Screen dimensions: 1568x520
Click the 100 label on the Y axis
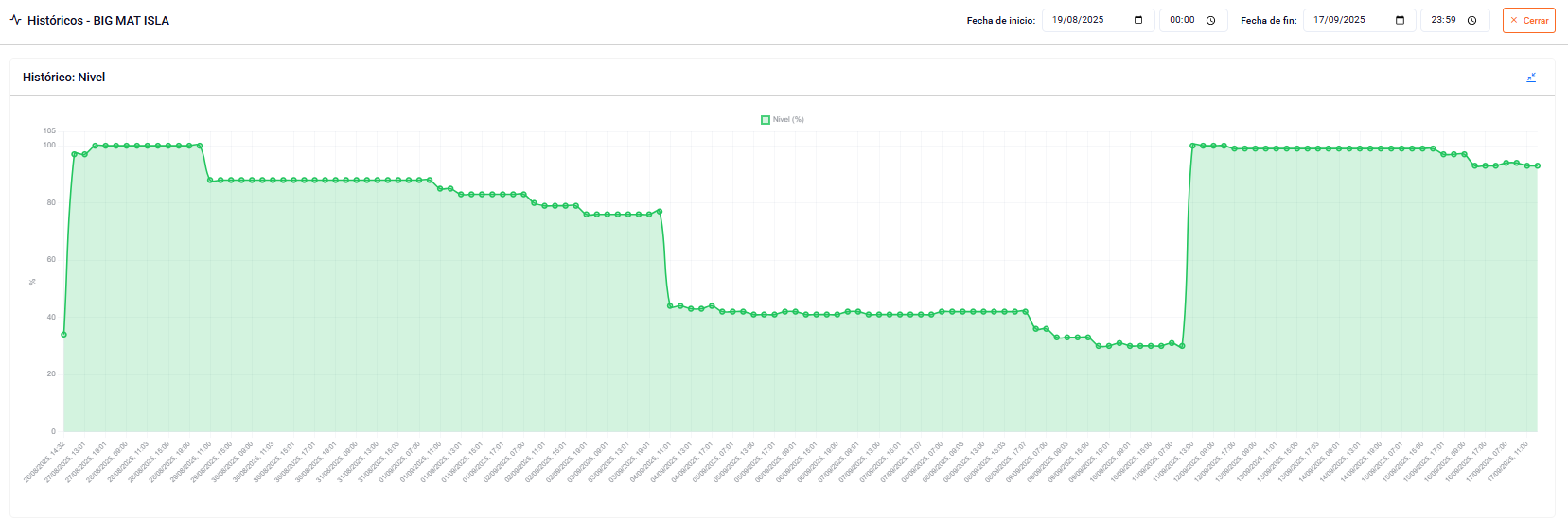(49, 146)
